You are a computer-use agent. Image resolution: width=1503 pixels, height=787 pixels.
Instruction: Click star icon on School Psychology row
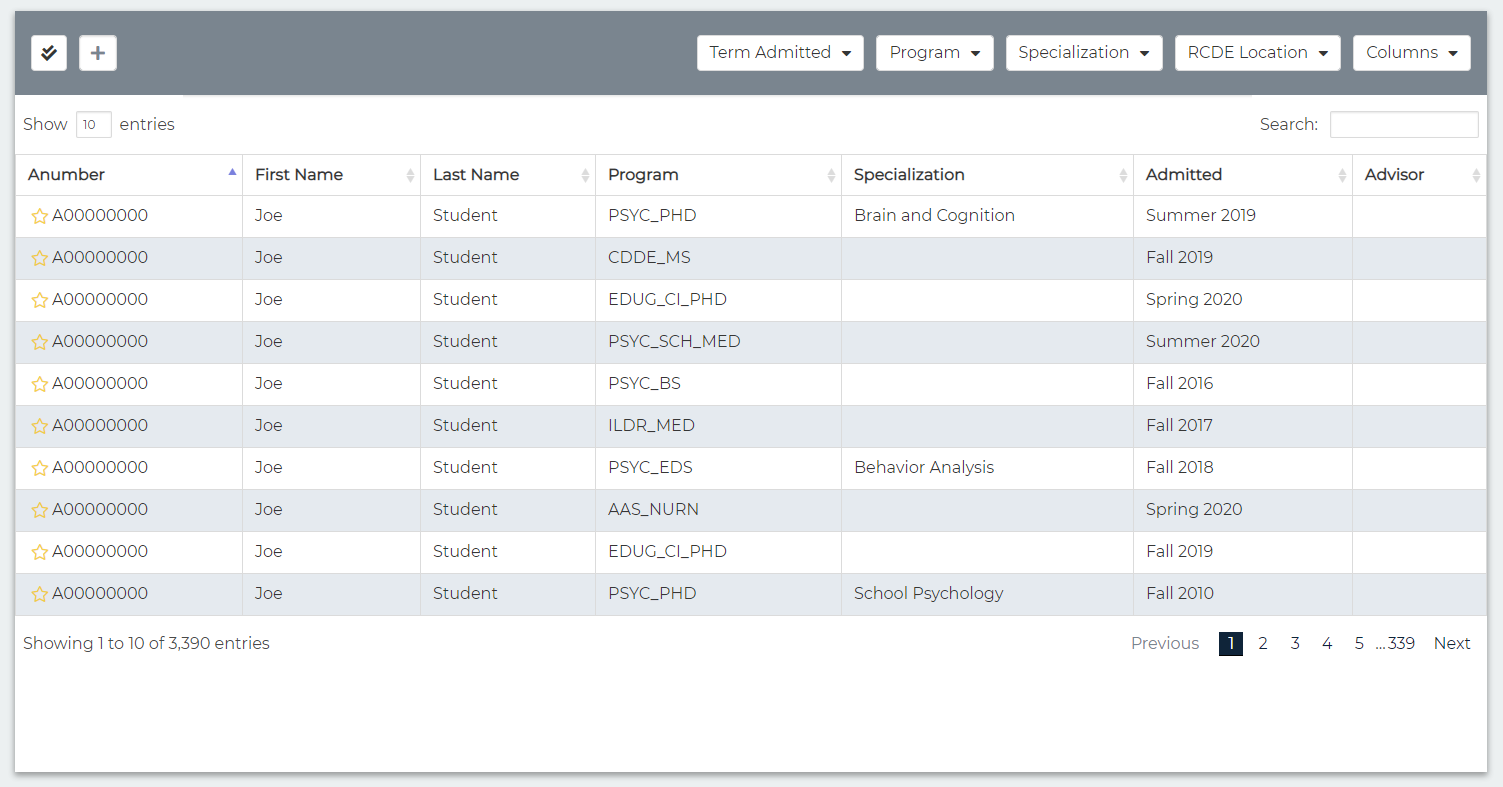click(40, 594)
